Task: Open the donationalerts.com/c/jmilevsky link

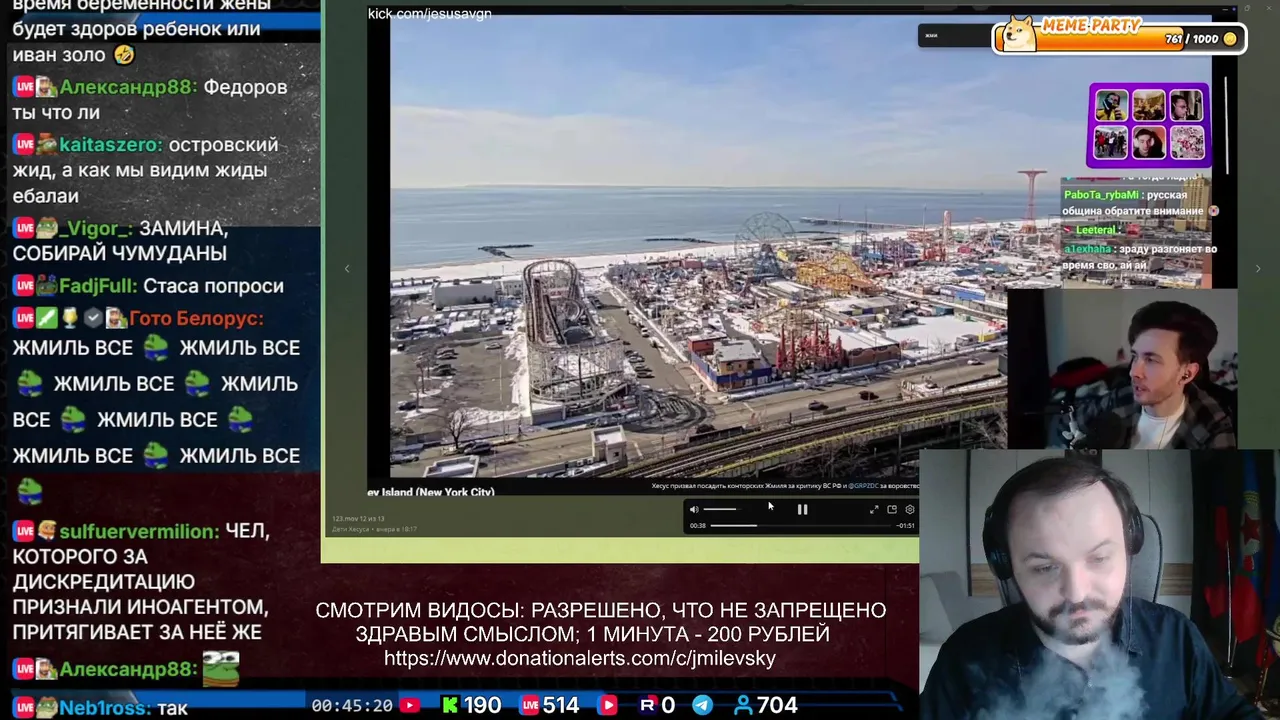Action: coord(580,658)
